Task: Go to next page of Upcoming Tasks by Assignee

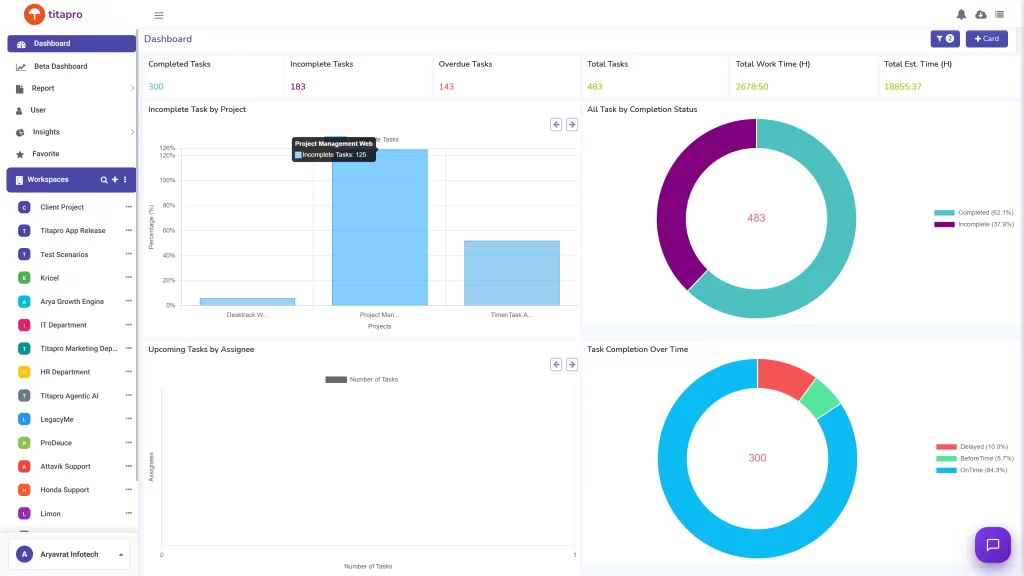Action: point(571,364)
